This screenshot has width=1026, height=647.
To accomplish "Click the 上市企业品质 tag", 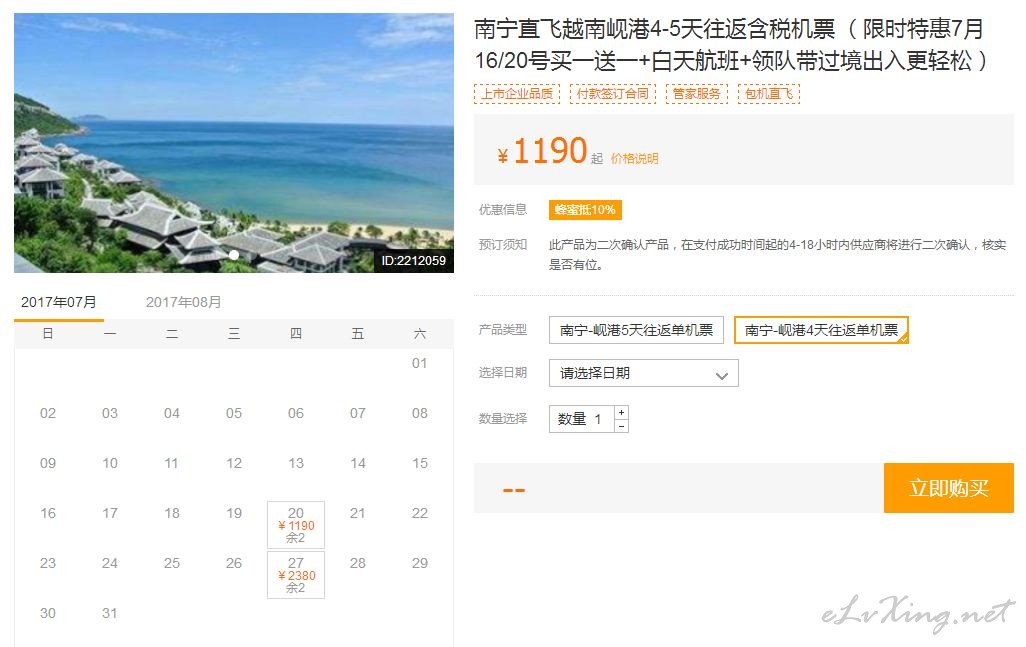I will tap(517, 94).
